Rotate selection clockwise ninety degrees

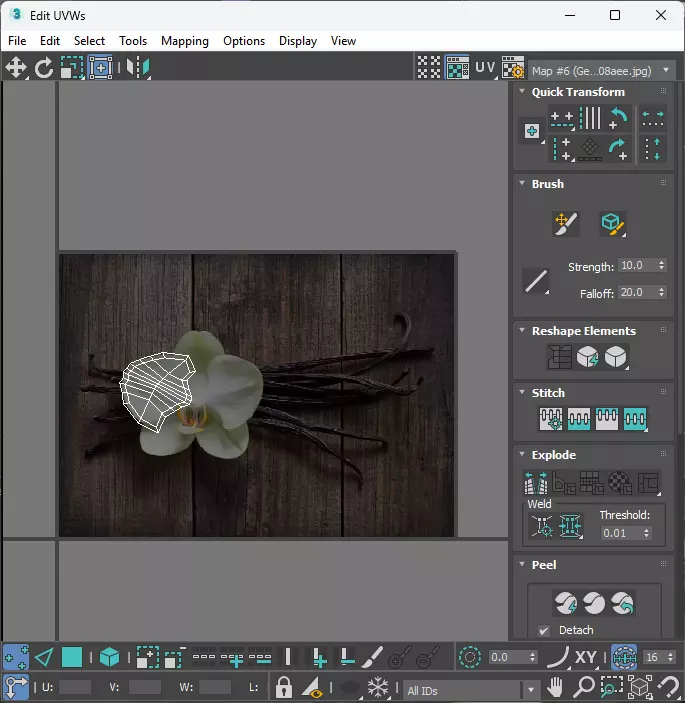click(618, 149)
